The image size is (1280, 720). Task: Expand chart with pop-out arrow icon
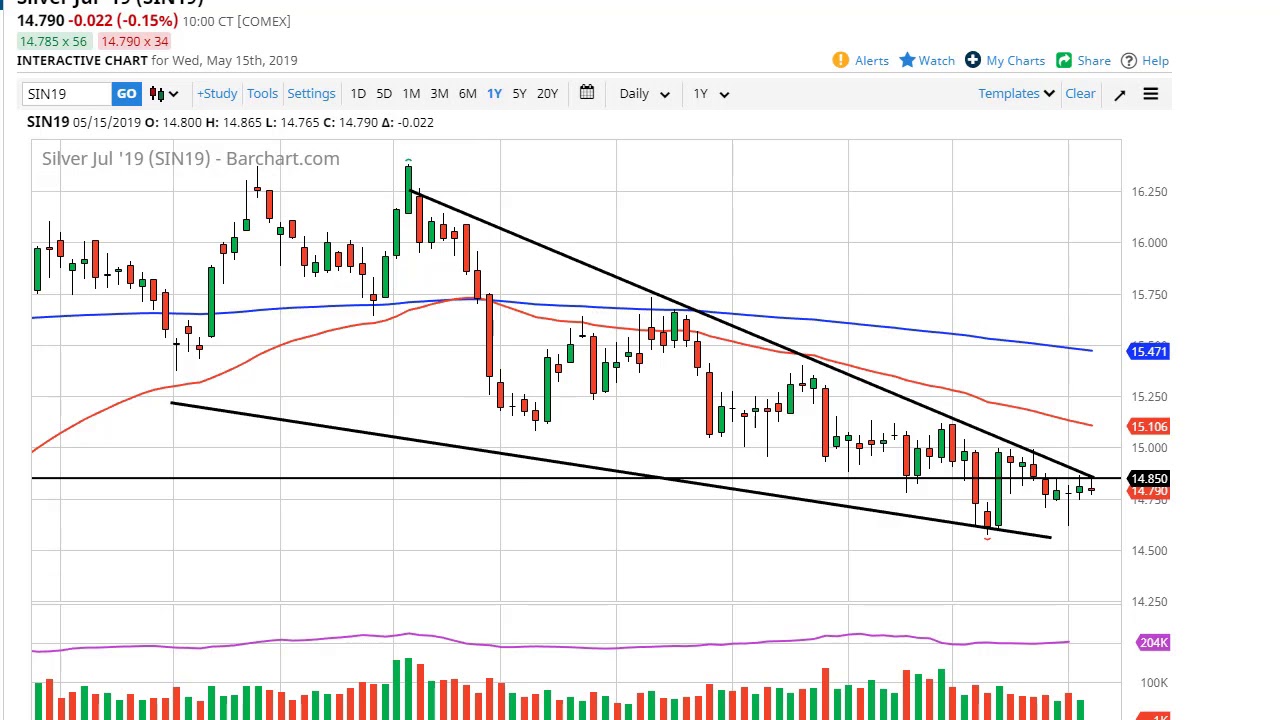(1120, 94)
